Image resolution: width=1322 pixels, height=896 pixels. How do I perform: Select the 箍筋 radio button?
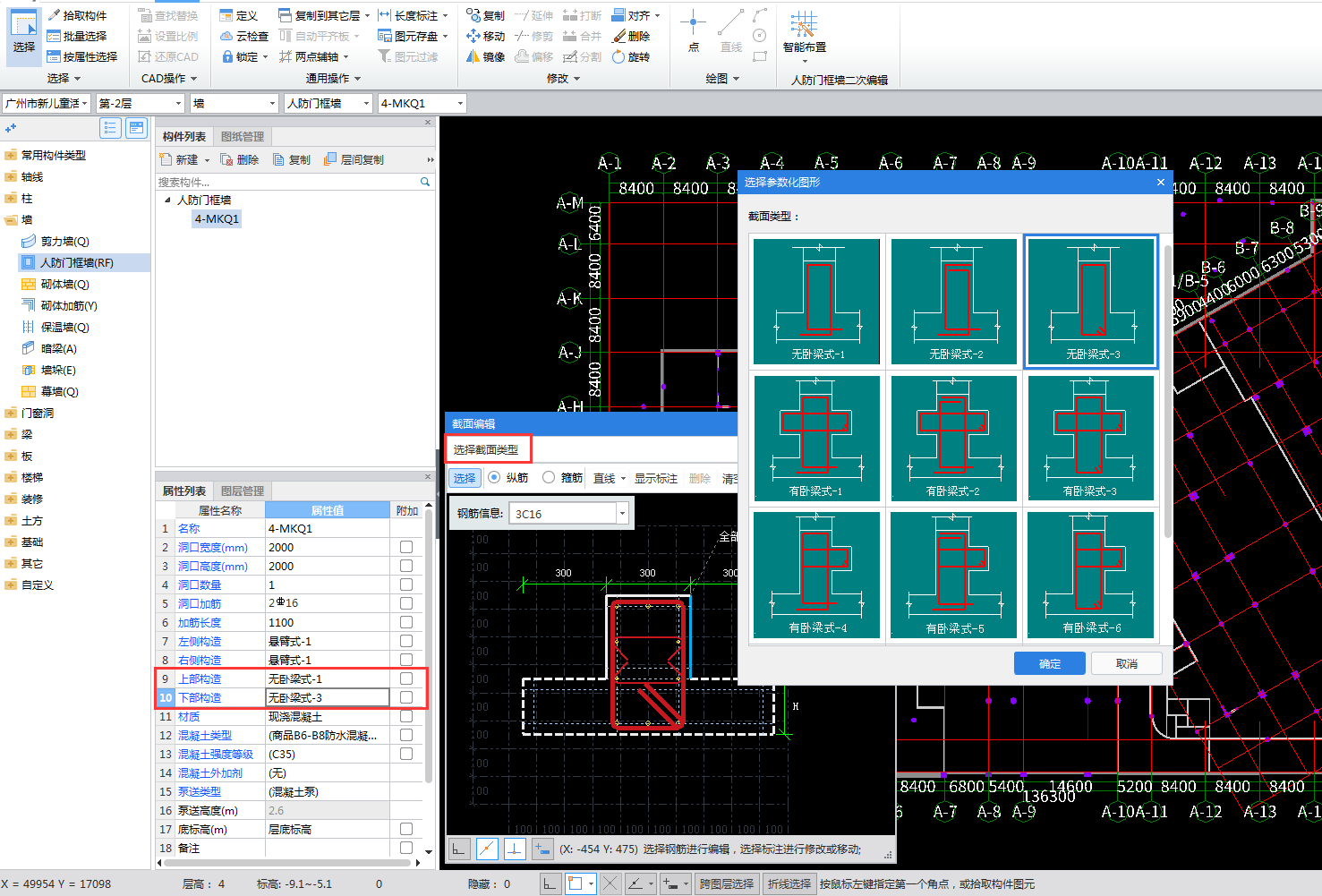coord(549,478)
